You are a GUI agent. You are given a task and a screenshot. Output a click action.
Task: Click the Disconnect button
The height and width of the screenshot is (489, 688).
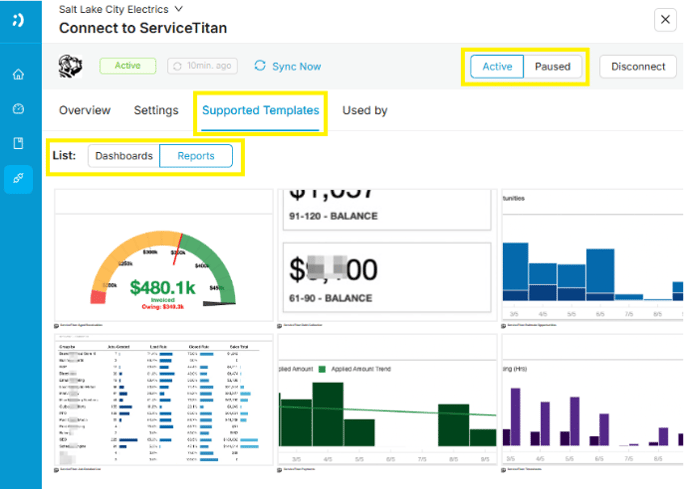(x=638, y=67)
